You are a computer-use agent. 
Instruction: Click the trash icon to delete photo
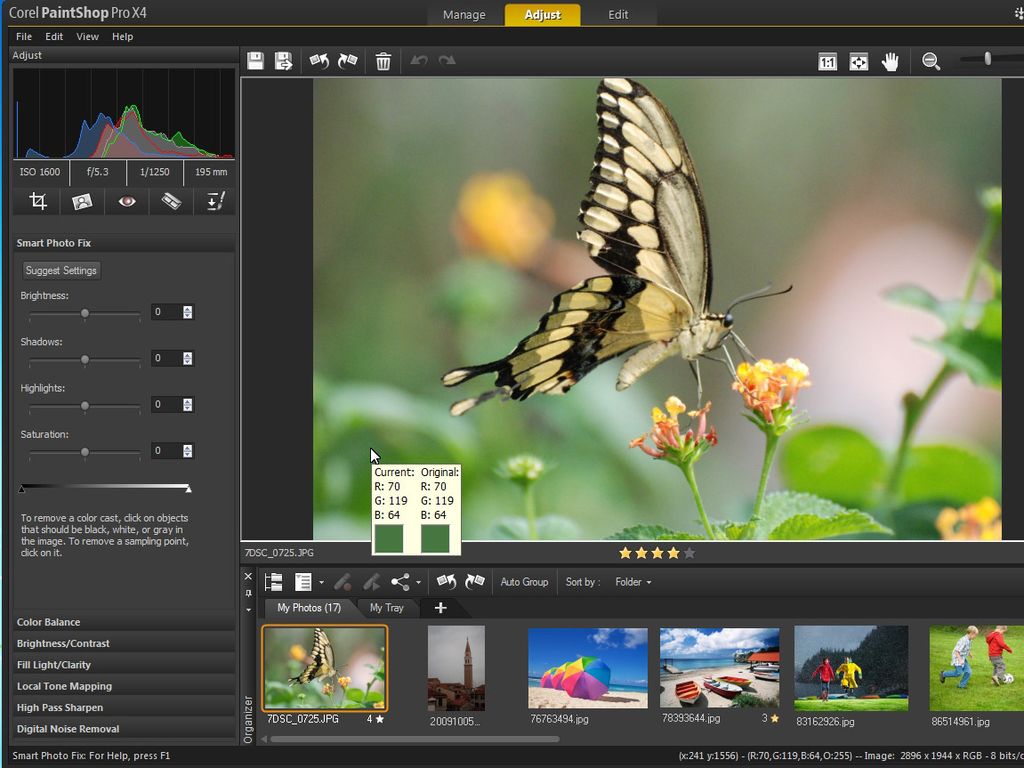[383, 61]
